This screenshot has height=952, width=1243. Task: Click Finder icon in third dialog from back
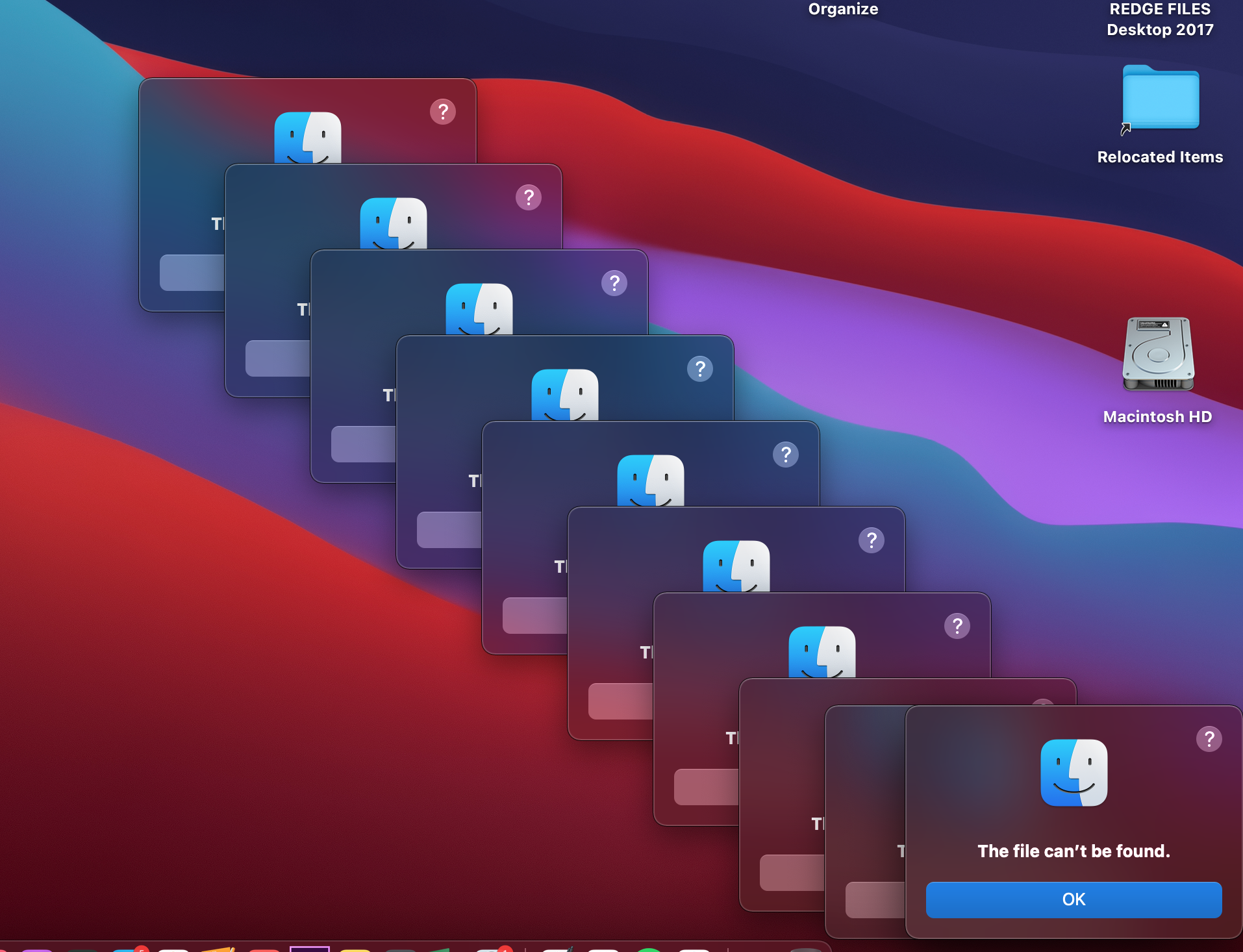(x=479, y=309)
